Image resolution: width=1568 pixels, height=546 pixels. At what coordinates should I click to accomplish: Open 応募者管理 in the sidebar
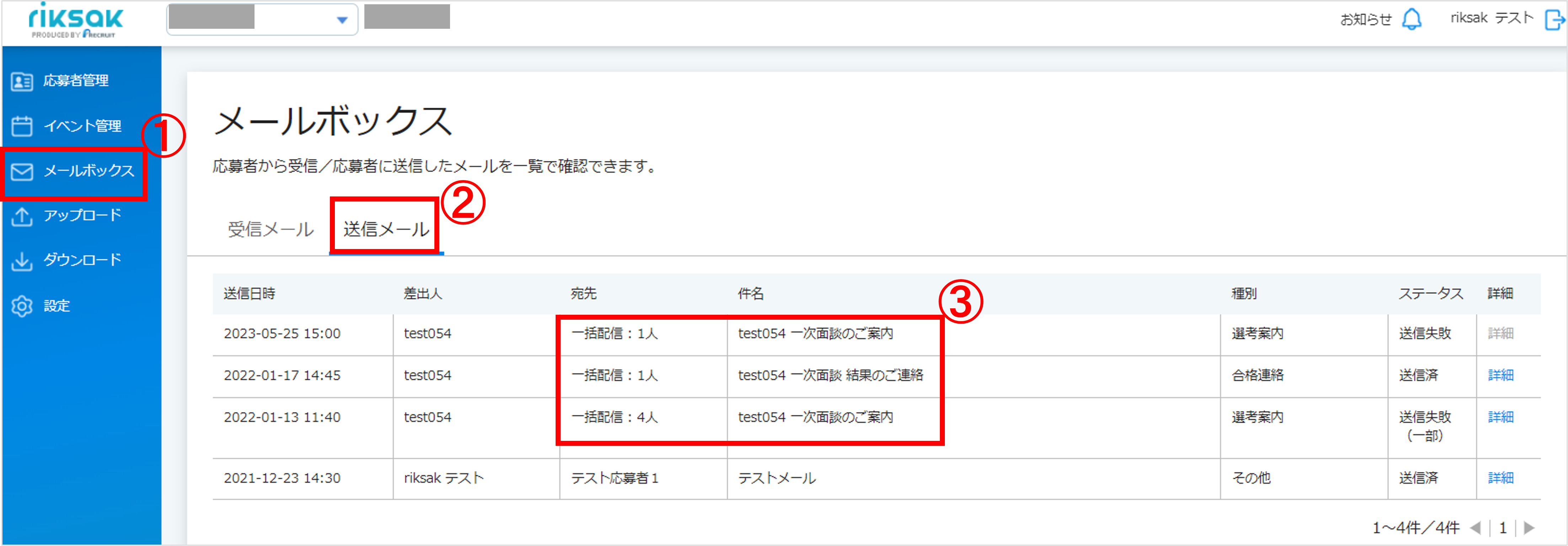[75, 80]
